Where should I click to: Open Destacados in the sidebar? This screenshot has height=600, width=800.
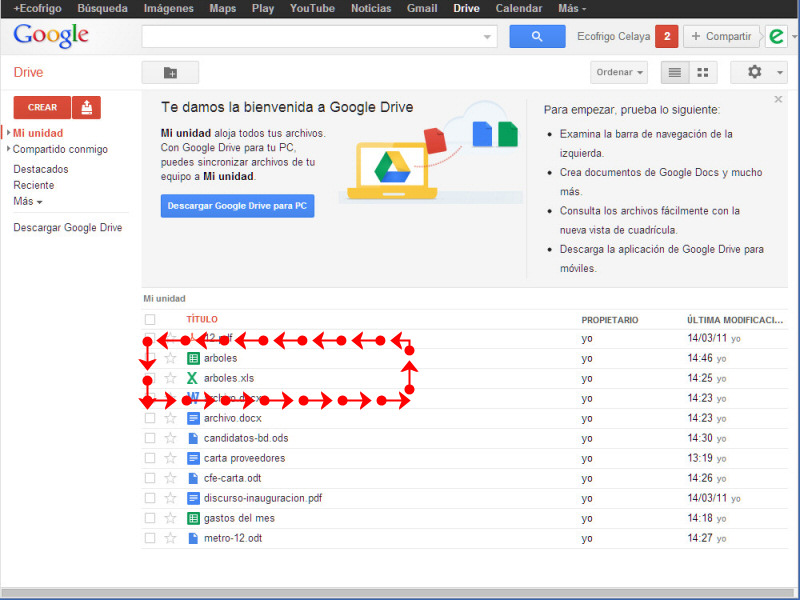[41, 169]
